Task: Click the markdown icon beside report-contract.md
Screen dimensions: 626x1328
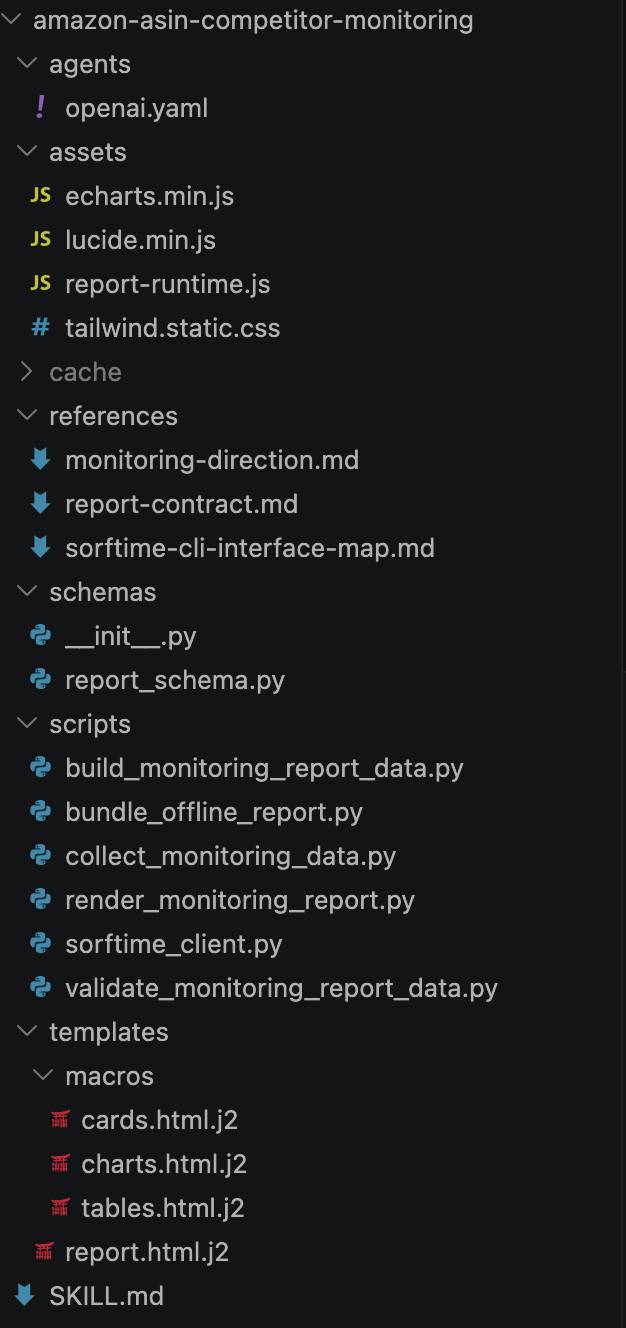Action: pos(40,504)
